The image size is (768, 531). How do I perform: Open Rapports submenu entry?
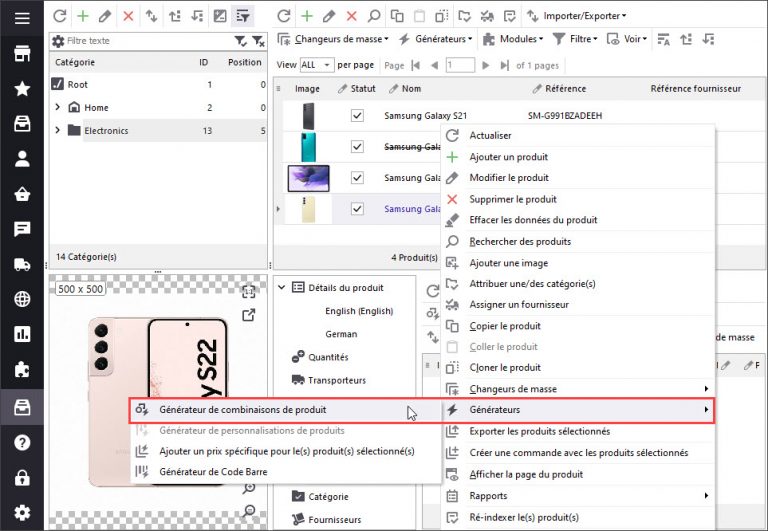(578, 496)
